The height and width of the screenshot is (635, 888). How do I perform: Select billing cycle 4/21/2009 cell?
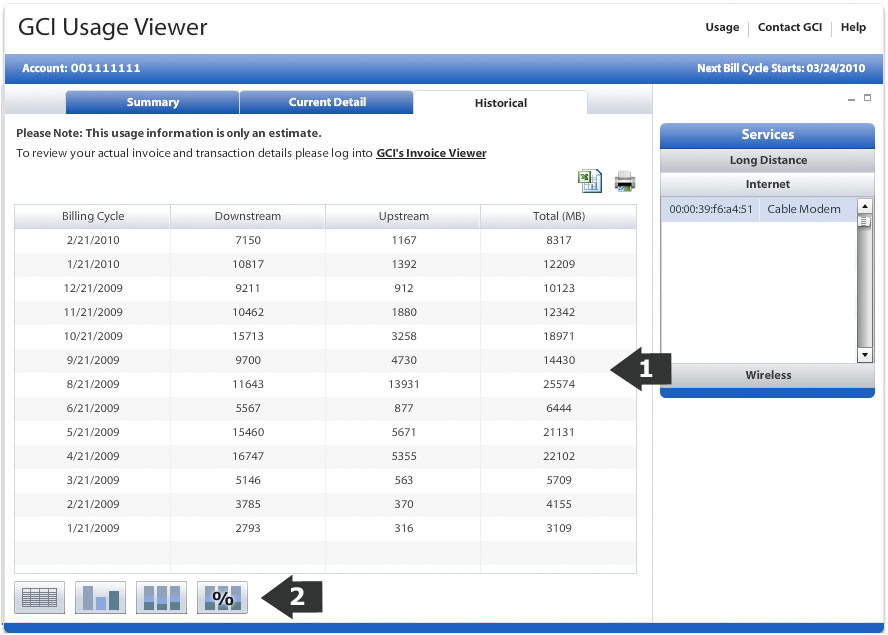tap(92, 456)
